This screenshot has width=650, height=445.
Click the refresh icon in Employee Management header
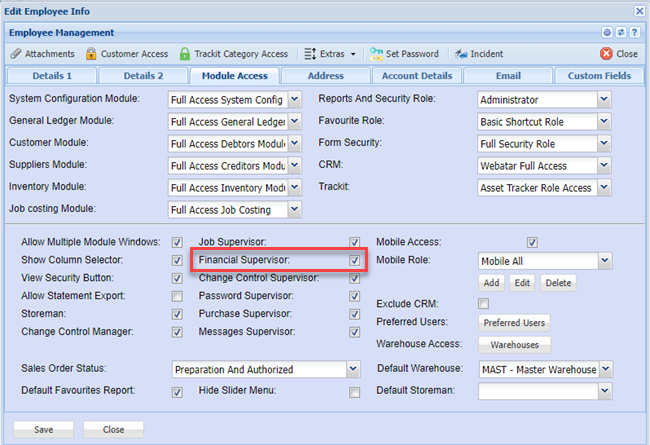(620, 33)
